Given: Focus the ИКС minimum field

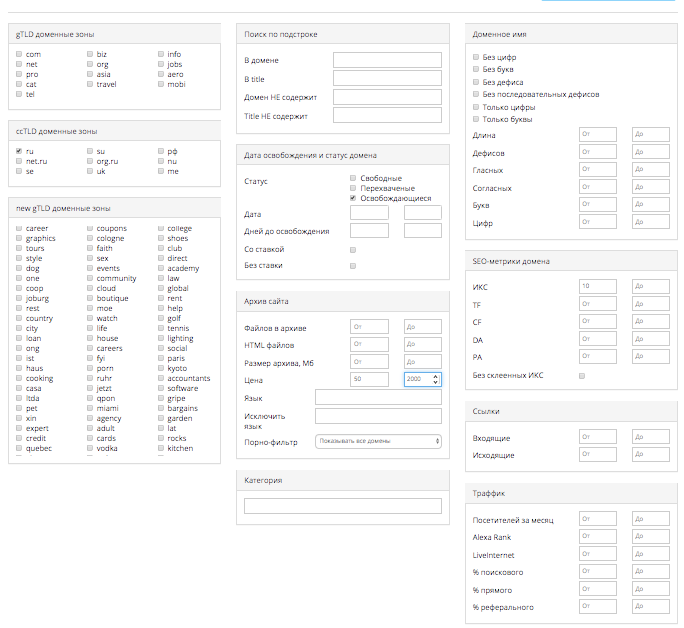Looking at the screenshot, I should pos(598,287).
